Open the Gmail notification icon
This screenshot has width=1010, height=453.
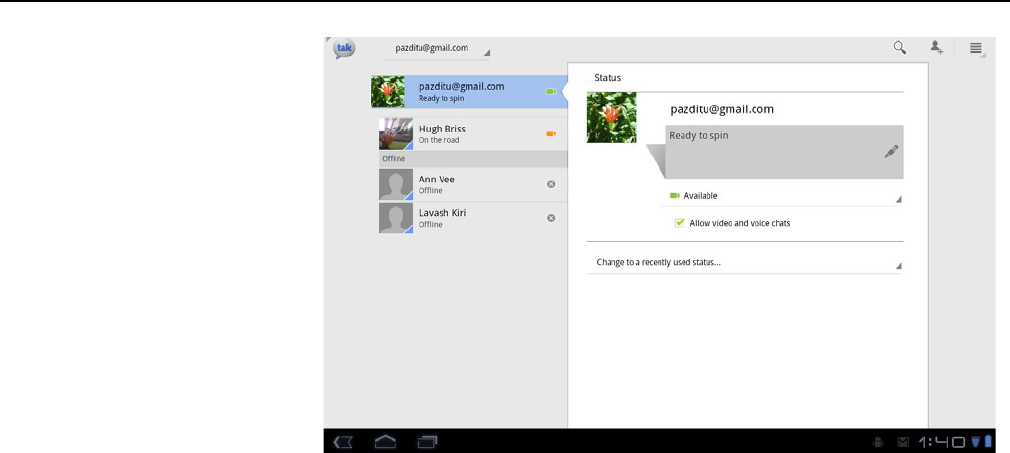tap(903, 442)
